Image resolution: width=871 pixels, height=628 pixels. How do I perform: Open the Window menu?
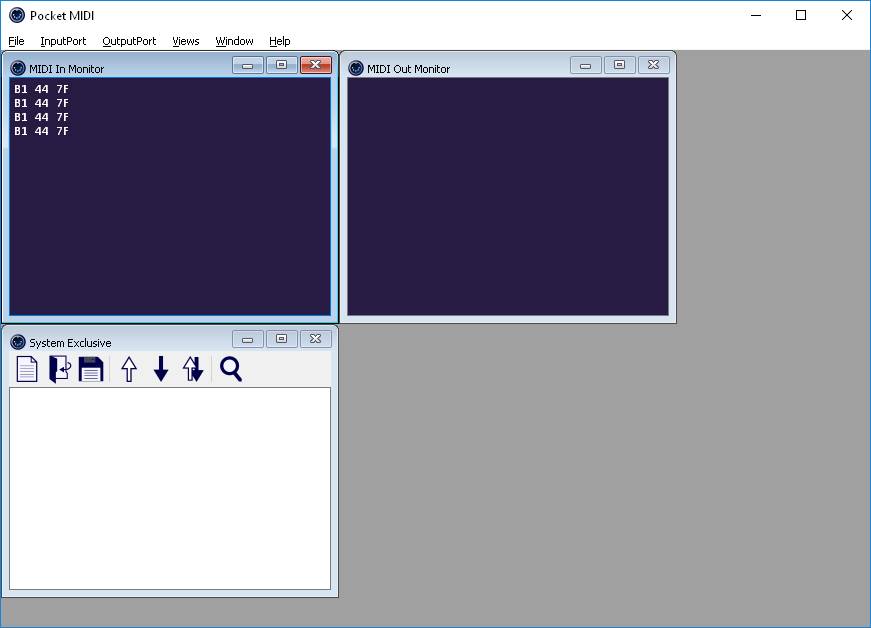pos(234,41)
